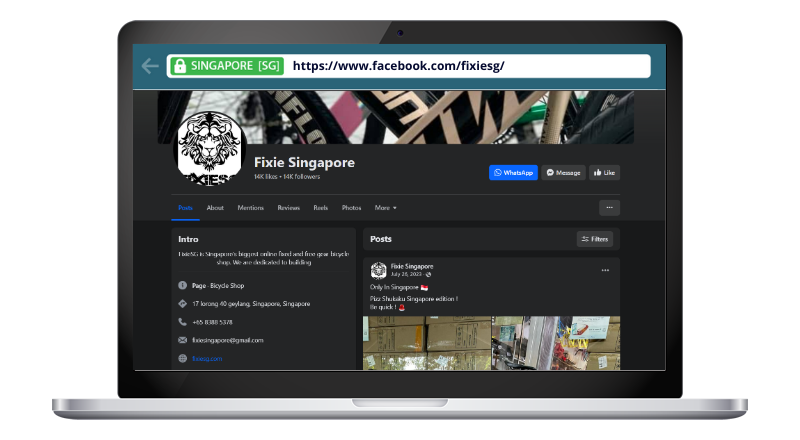800x440 pixels.
Task: Switch to the Posts tab
Action: point(185,208)
